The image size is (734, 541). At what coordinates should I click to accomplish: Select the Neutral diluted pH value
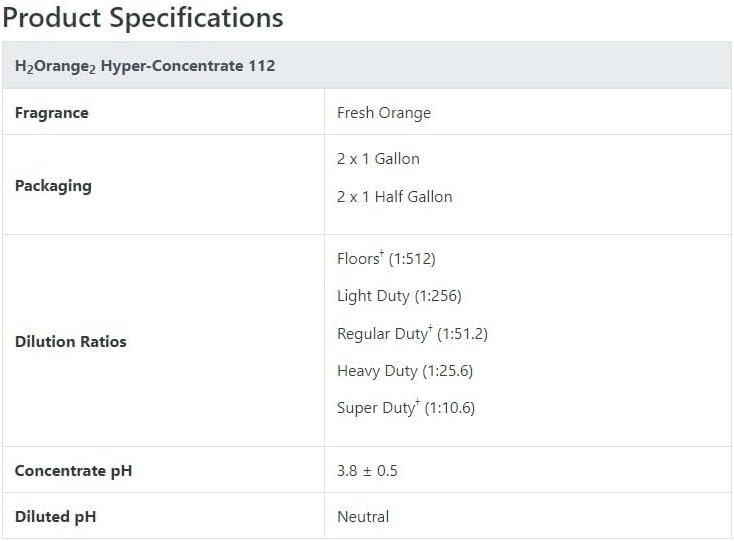point(363,517)
